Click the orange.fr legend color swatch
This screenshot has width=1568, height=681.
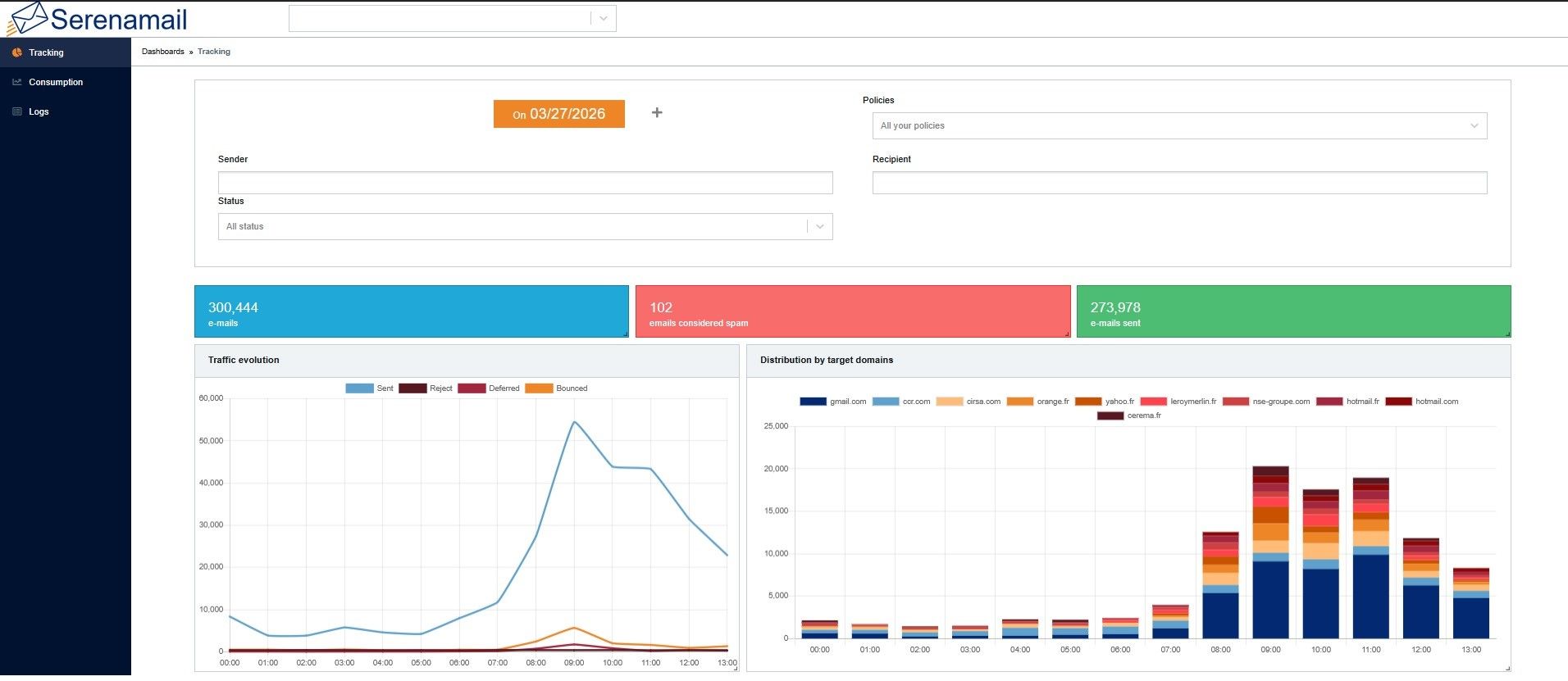1019,402
